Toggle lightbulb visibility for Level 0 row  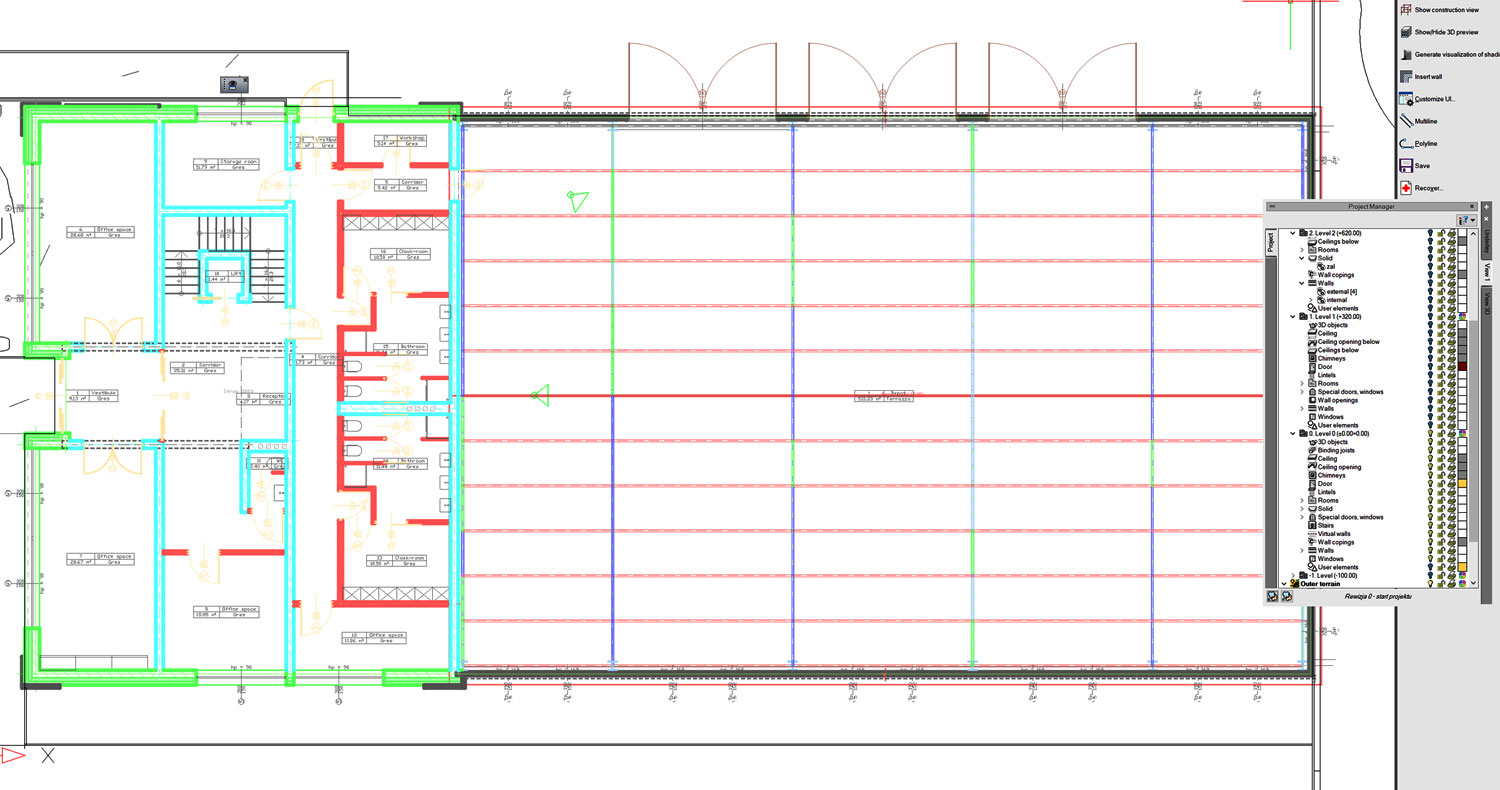coord(1430,433)
